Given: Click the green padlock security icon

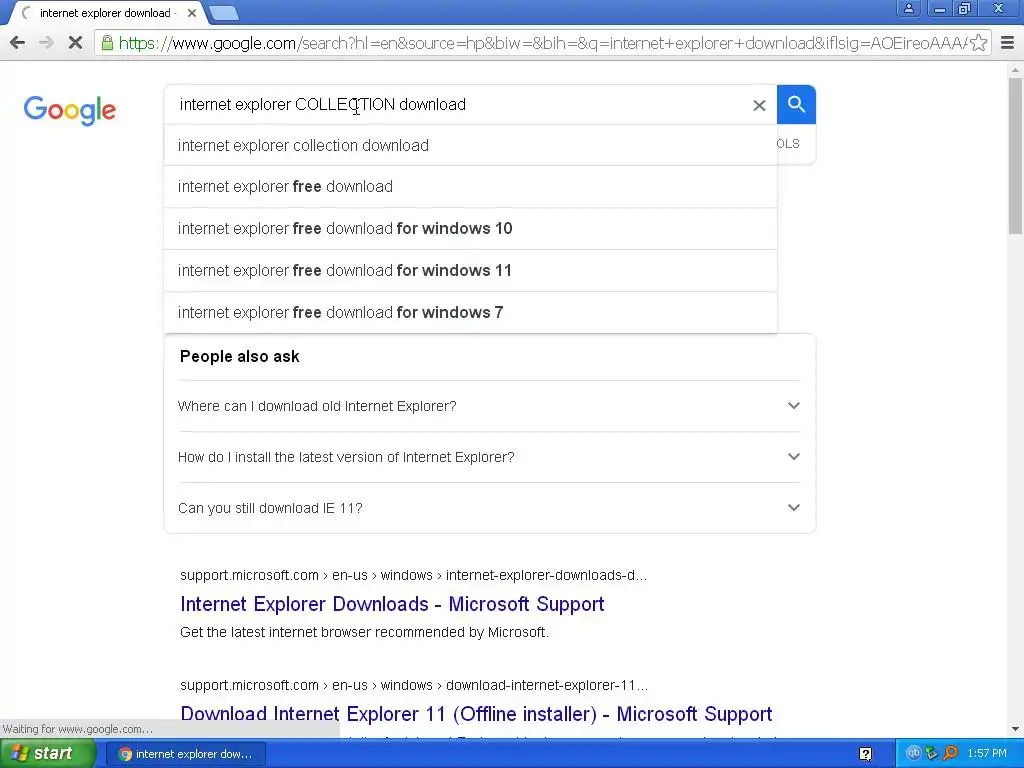Looking at the screenshot, I should point(106,43).
